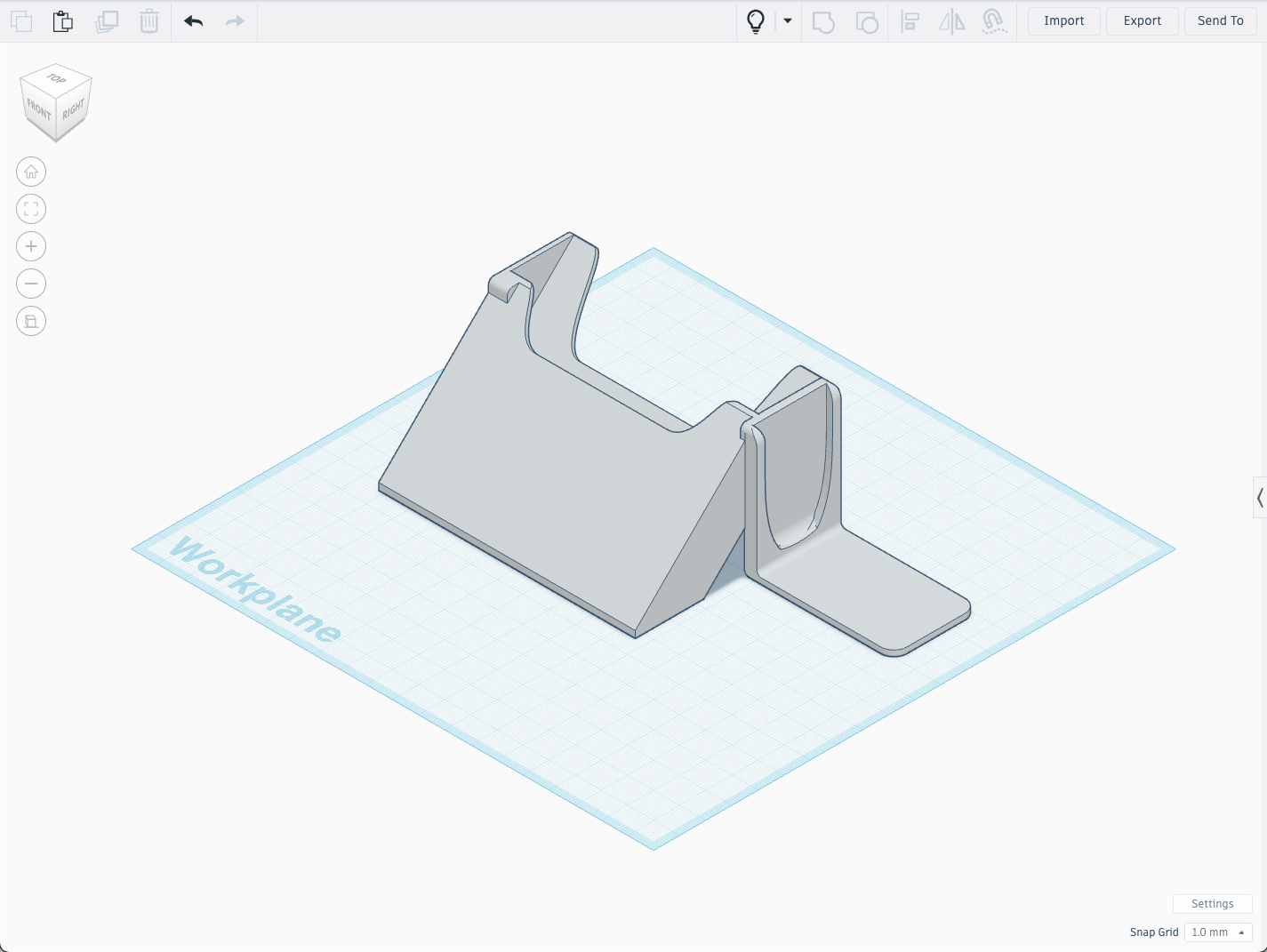Open the Send To menu
The image size is (1267, 952).
point(1220,21)
